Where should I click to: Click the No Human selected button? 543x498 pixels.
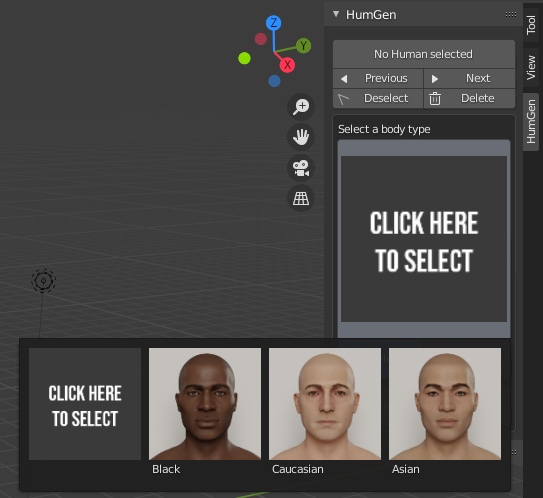(424, 54)
